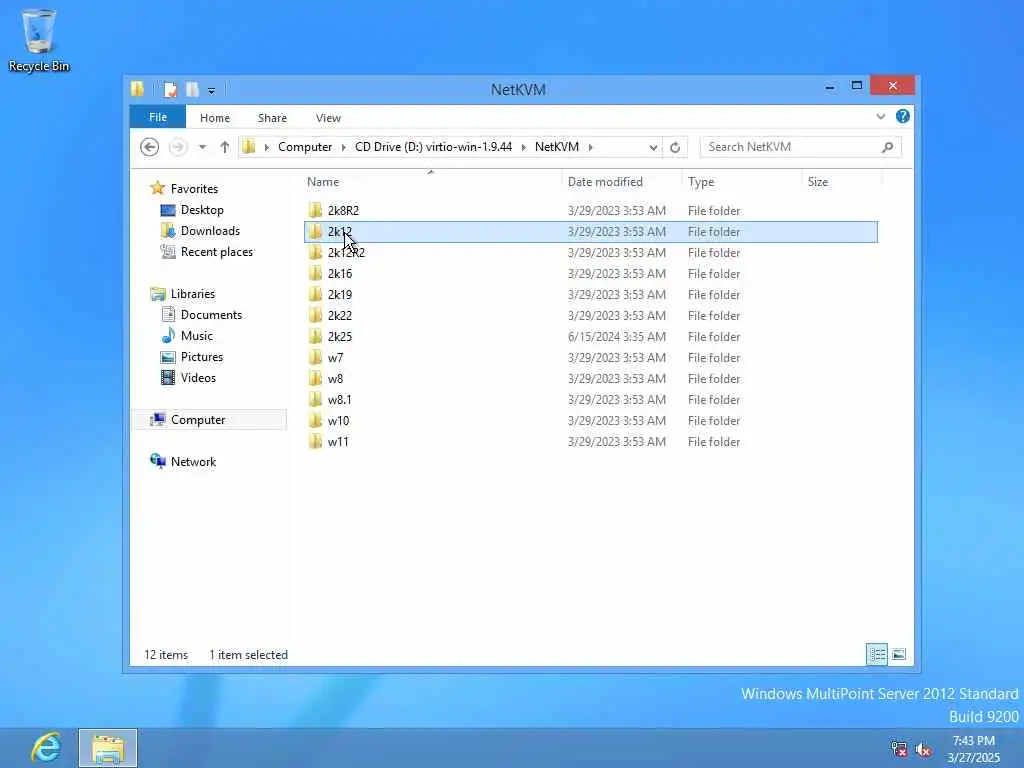The height and width of the screenshot is (768, 1024).
Task: Select the 2k19 folder
Action: [x=340, y=295]
